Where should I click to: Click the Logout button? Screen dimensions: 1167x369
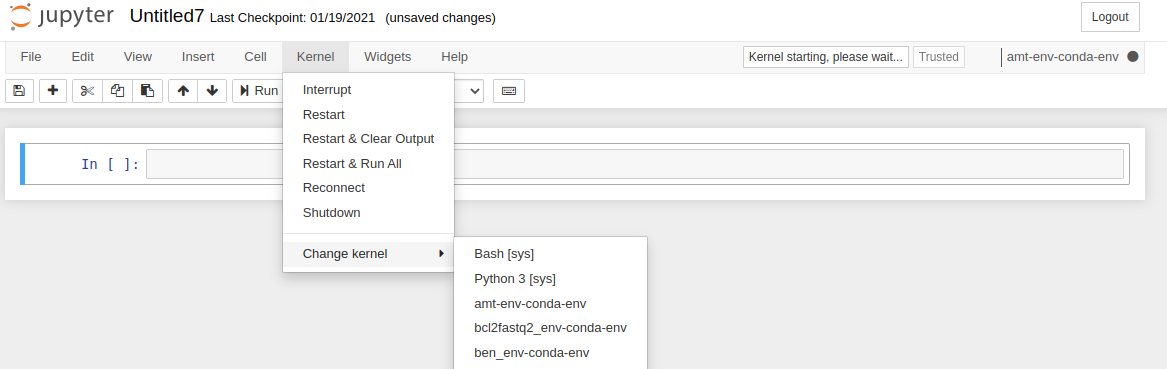[x=1110, y=16]
